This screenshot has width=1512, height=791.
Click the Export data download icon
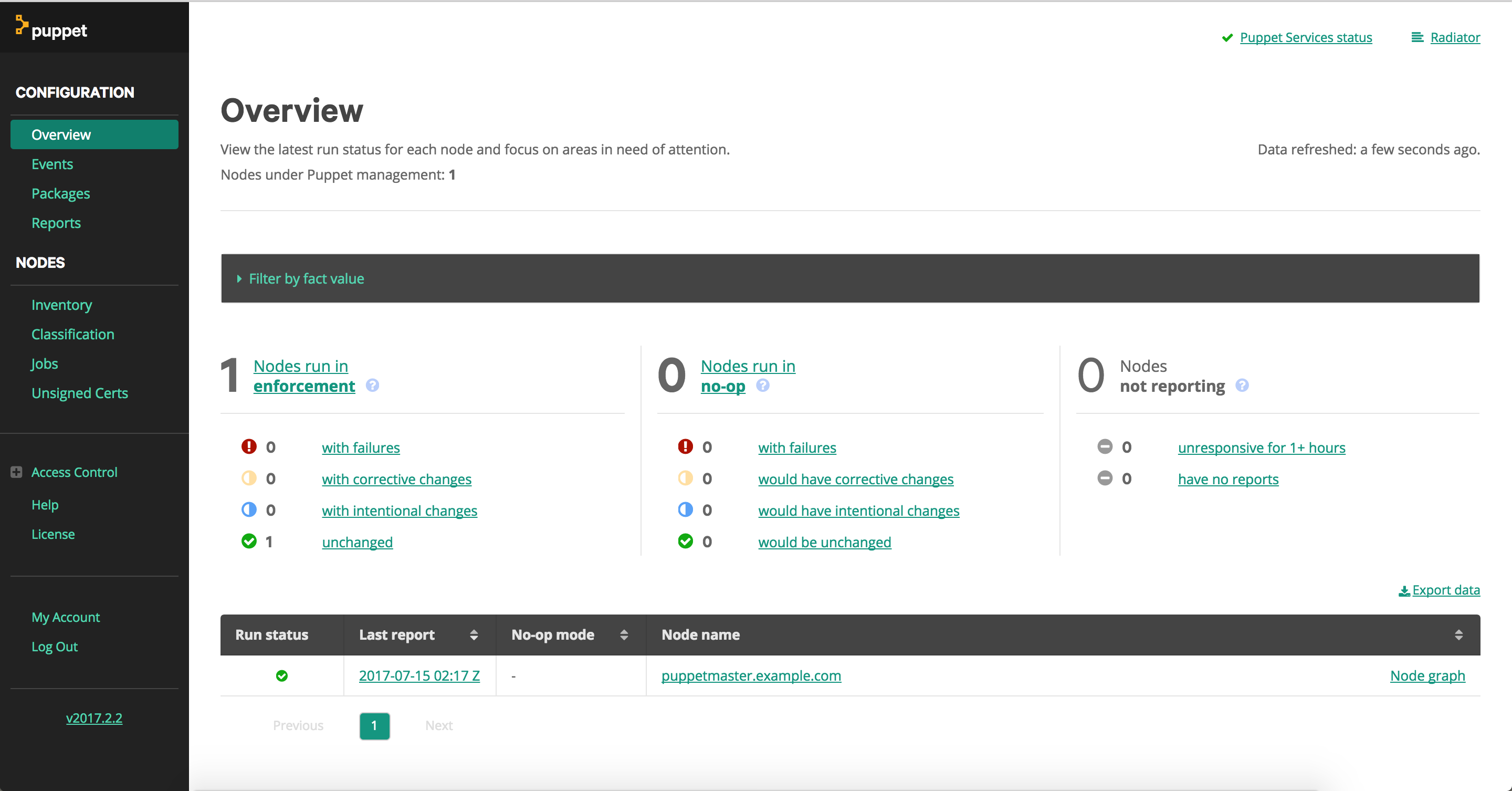click(1404, 591)
